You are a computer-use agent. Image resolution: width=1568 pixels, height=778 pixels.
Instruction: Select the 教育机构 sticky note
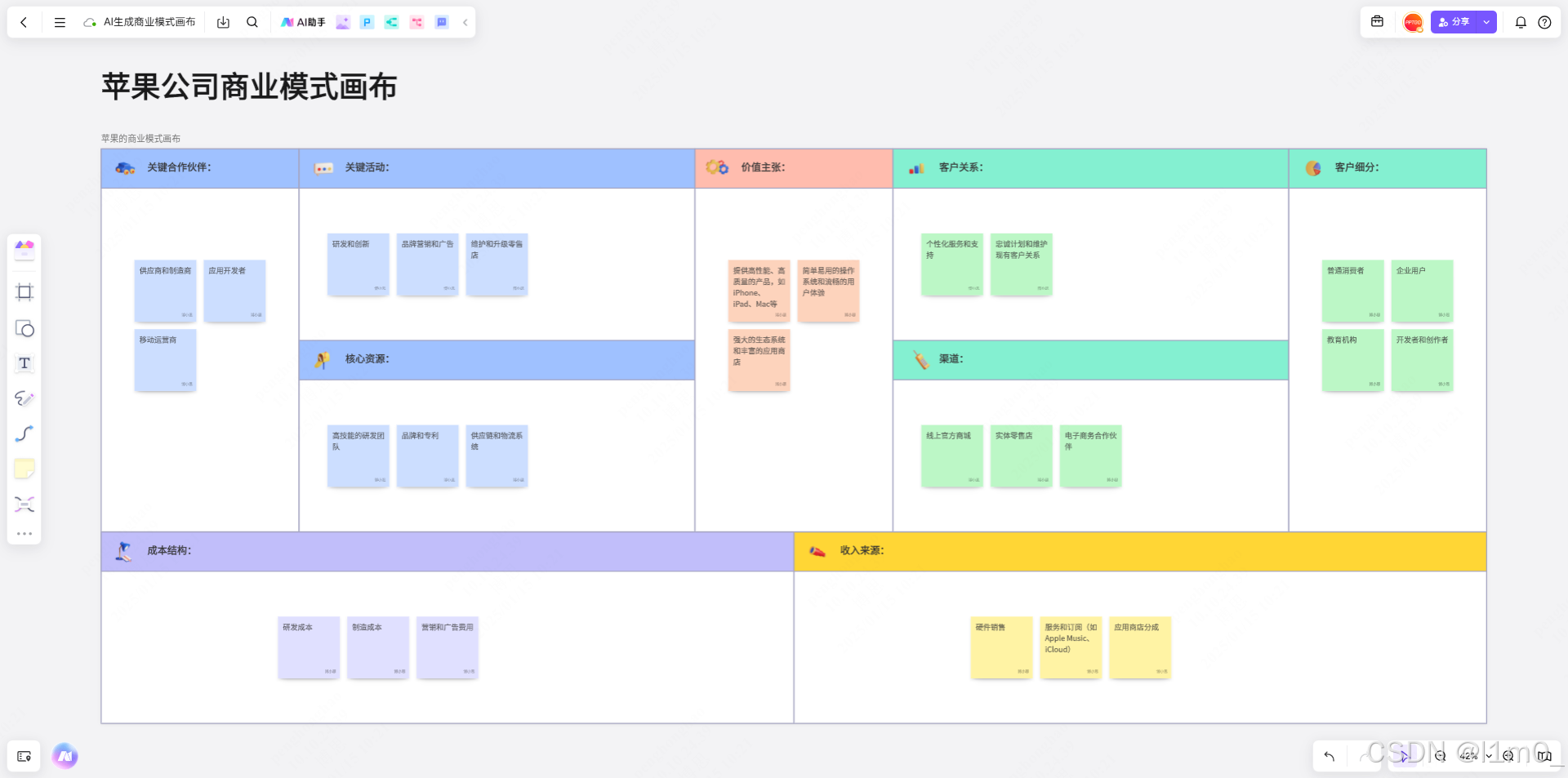[1353, 360]
